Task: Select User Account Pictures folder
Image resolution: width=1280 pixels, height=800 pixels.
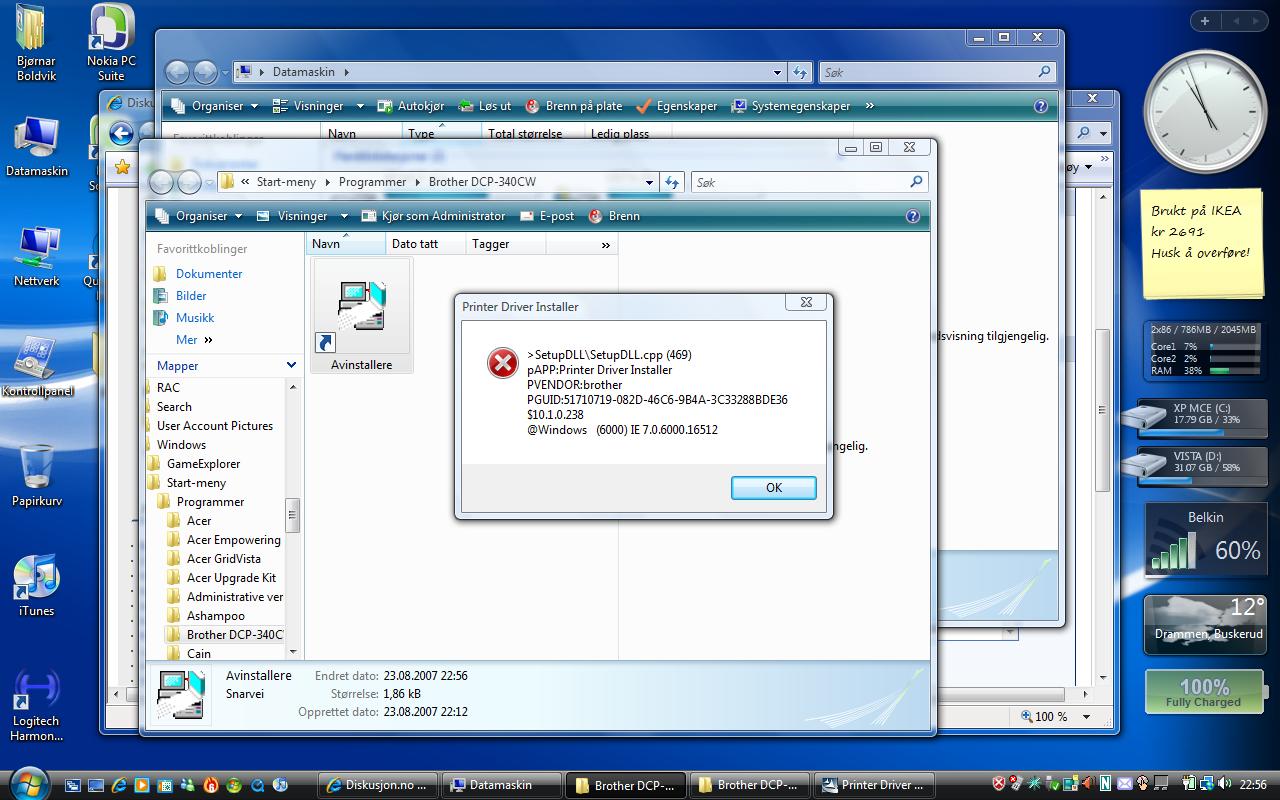Action: pyautogui.click(x=215, y=426)
